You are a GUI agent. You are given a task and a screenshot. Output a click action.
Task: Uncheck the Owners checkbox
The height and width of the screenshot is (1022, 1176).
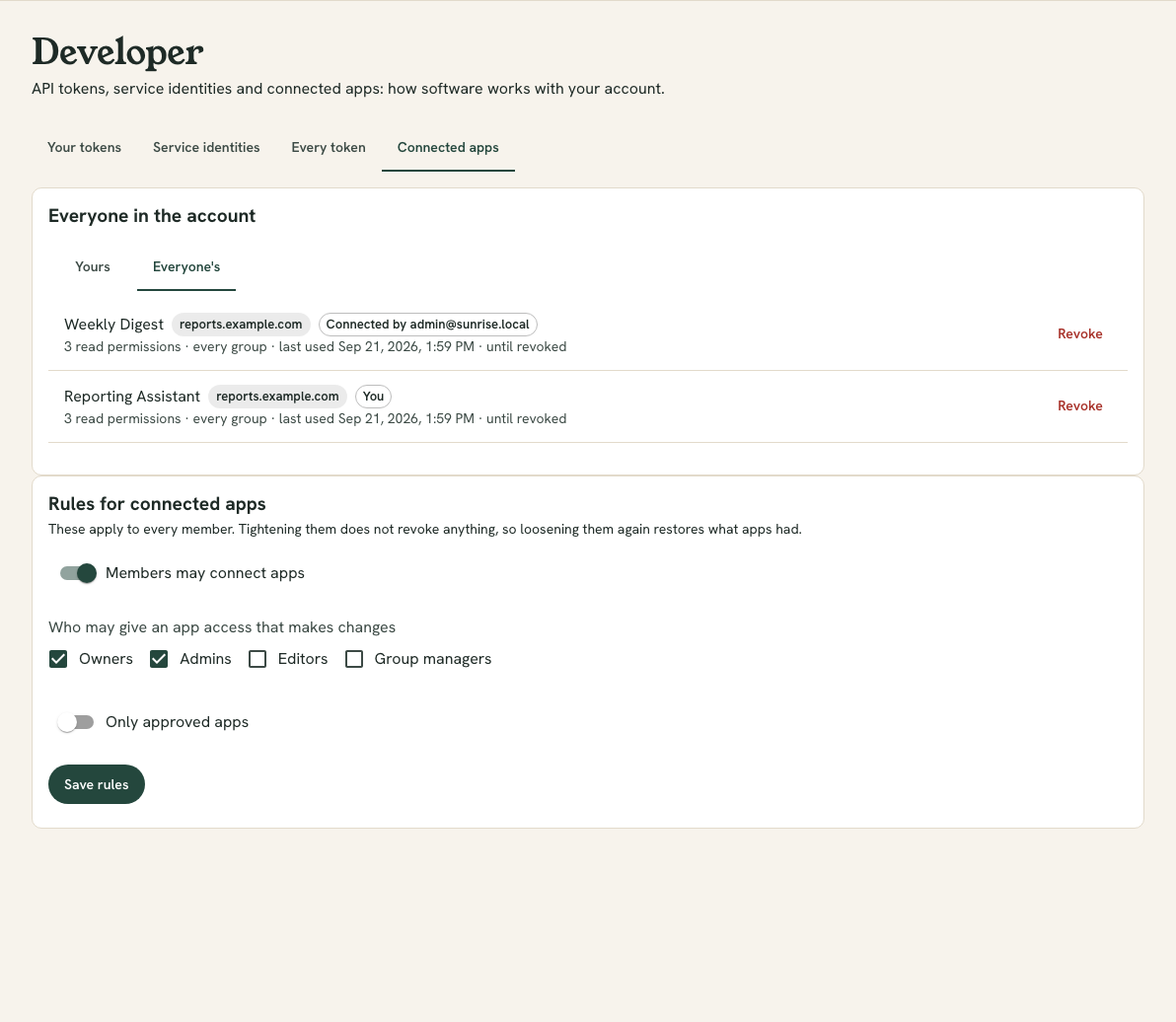click(x=58, y=659)
